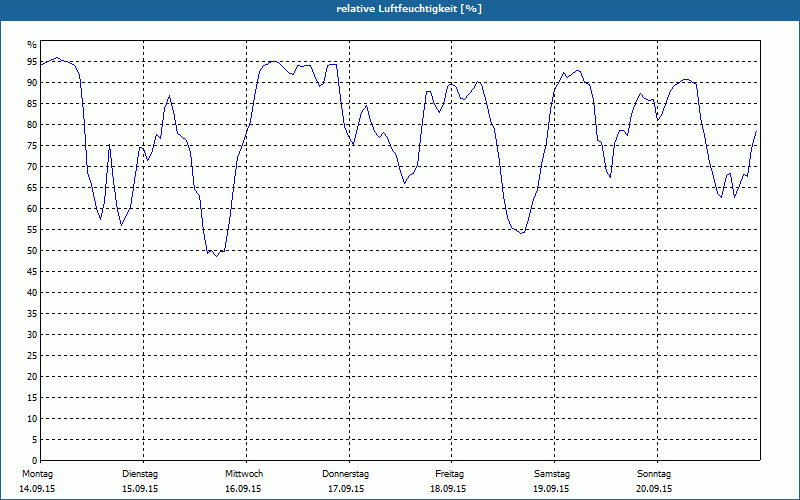Select the 55 y-axis label
Image resolution: width=800 pixels, height=500 pixels.
pos(32,230)
